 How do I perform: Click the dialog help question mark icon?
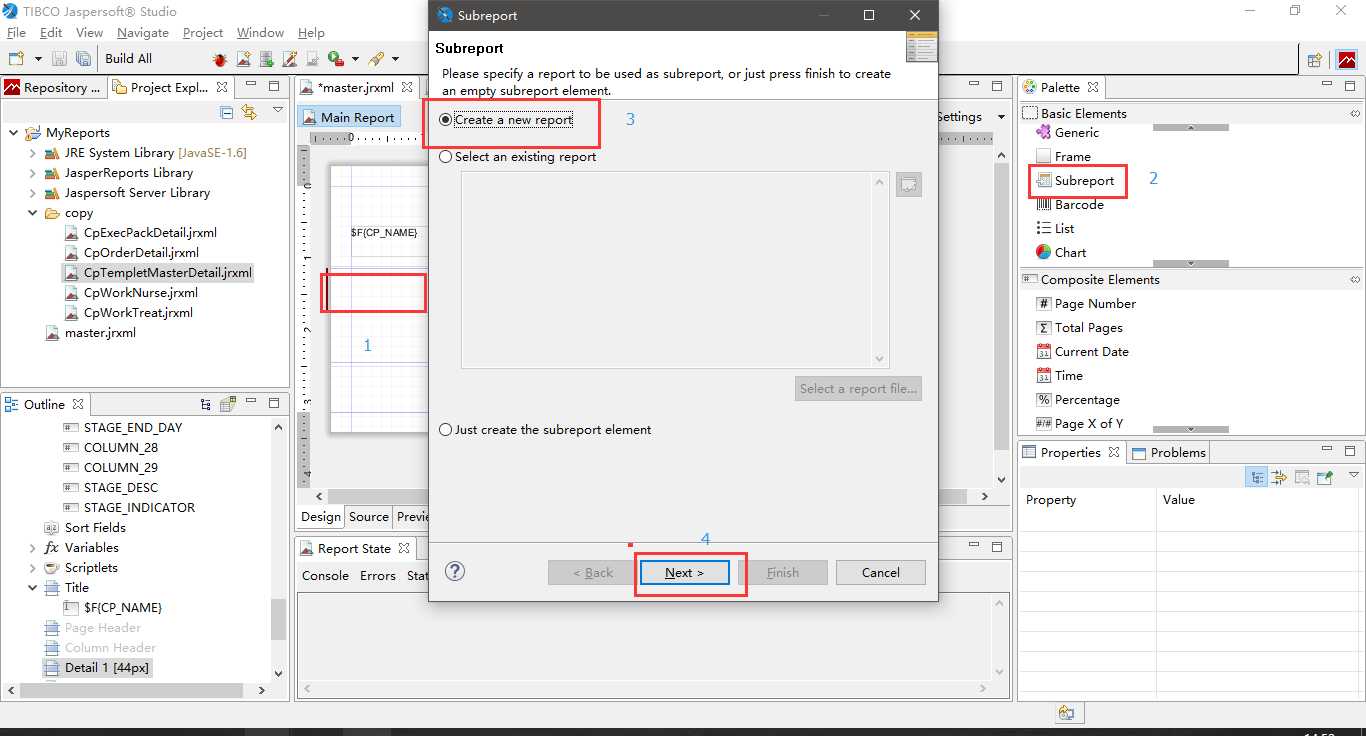[455, 571]
